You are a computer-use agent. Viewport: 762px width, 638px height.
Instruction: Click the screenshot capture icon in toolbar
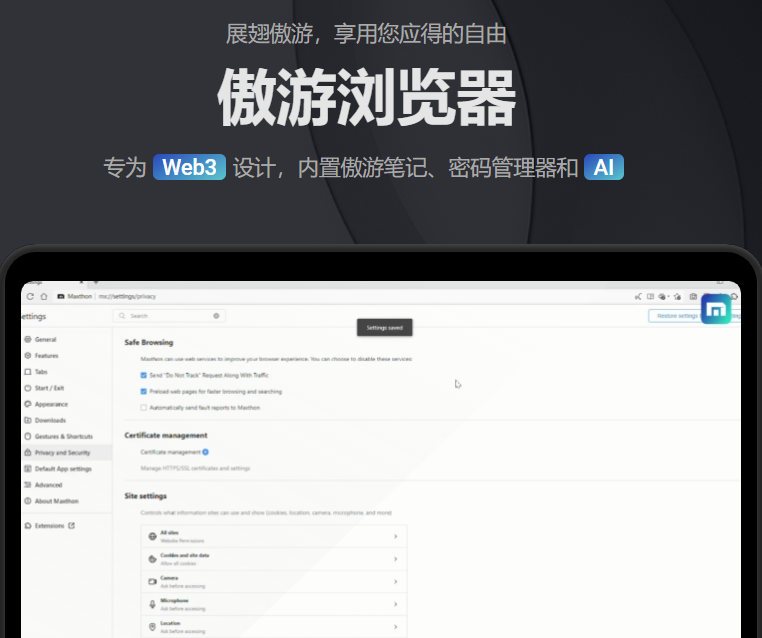(x=693, y=296)
